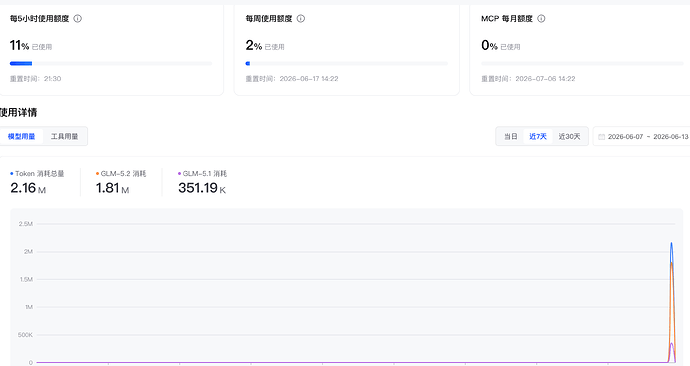This screenshot has height=366, width=690.
Task: Click the 2.5M y-axis label
Action: click(26, 224)
